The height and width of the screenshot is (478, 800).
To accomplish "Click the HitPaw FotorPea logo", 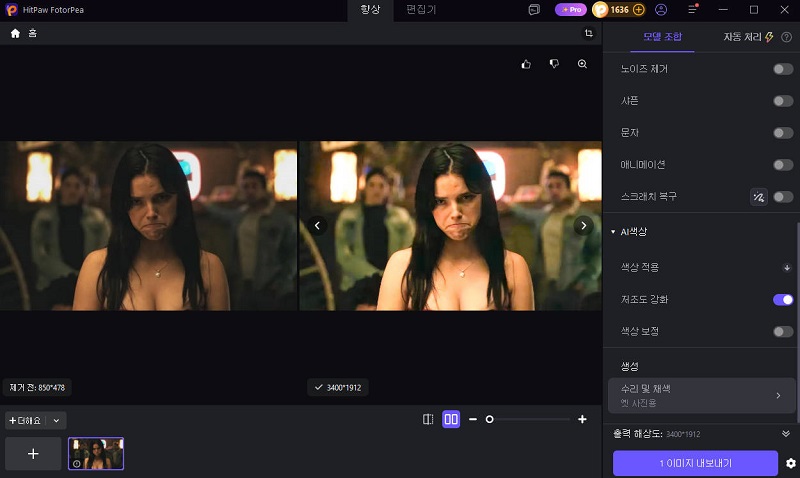I will pos(11,10).
